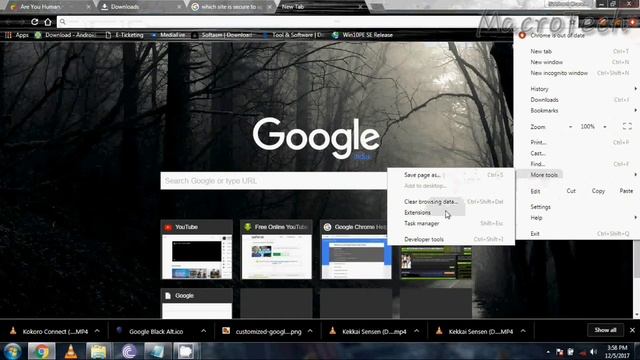Click Chrome icon in taskbar

coord(41,351)
